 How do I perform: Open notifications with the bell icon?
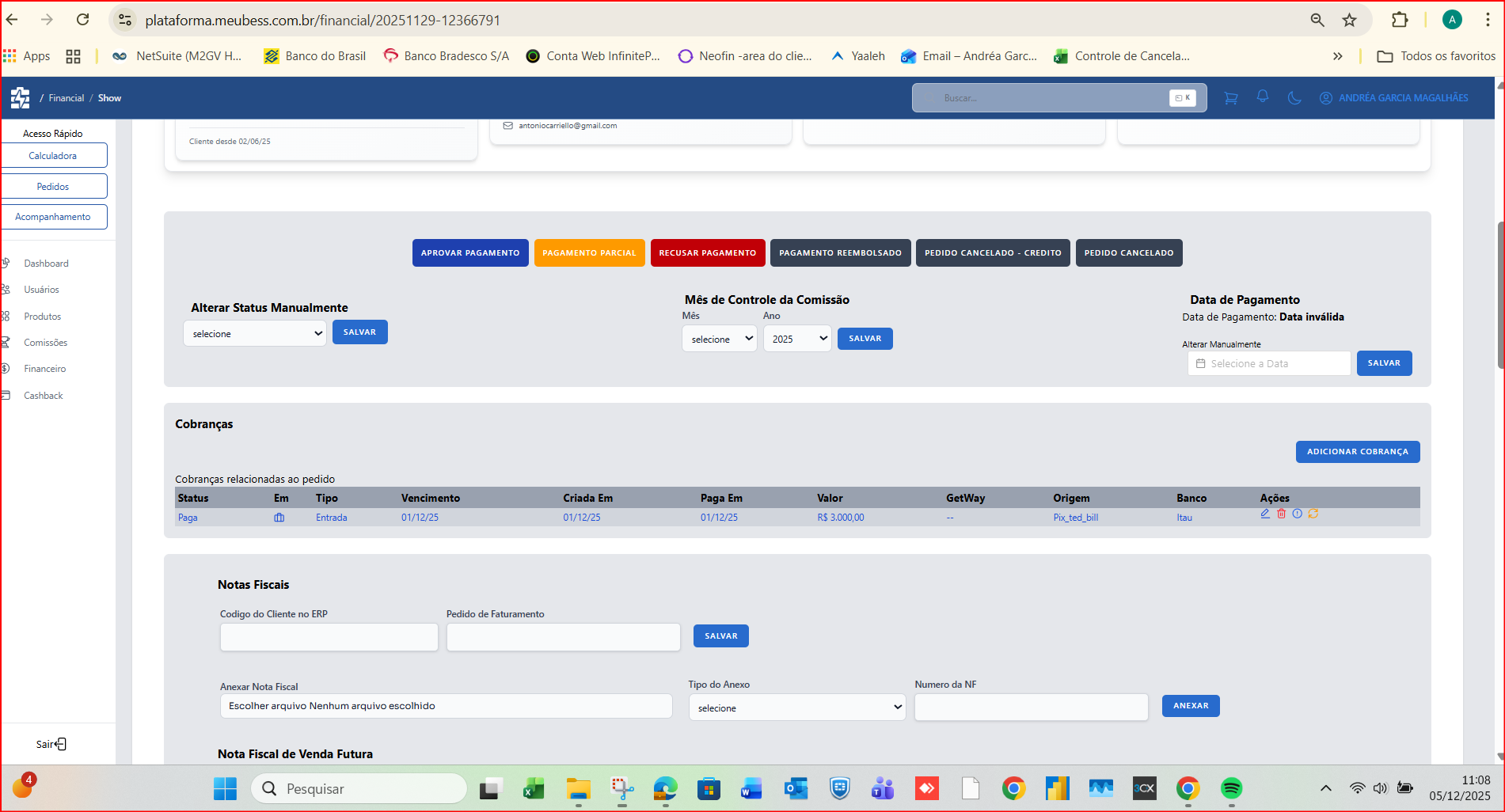tap(1263, 97)
